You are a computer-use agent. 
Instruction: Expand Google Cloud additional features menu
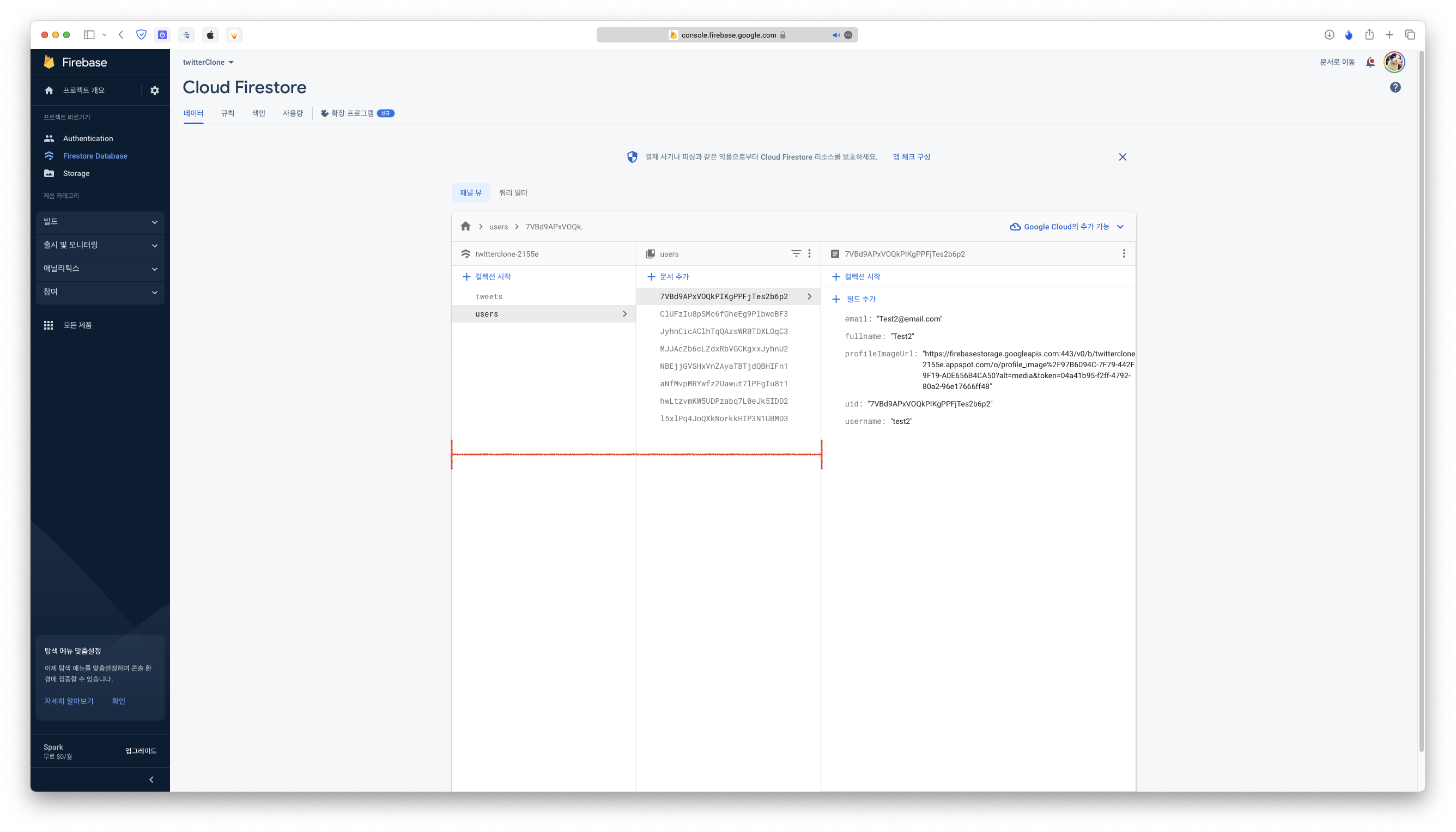pos(1066,227)
